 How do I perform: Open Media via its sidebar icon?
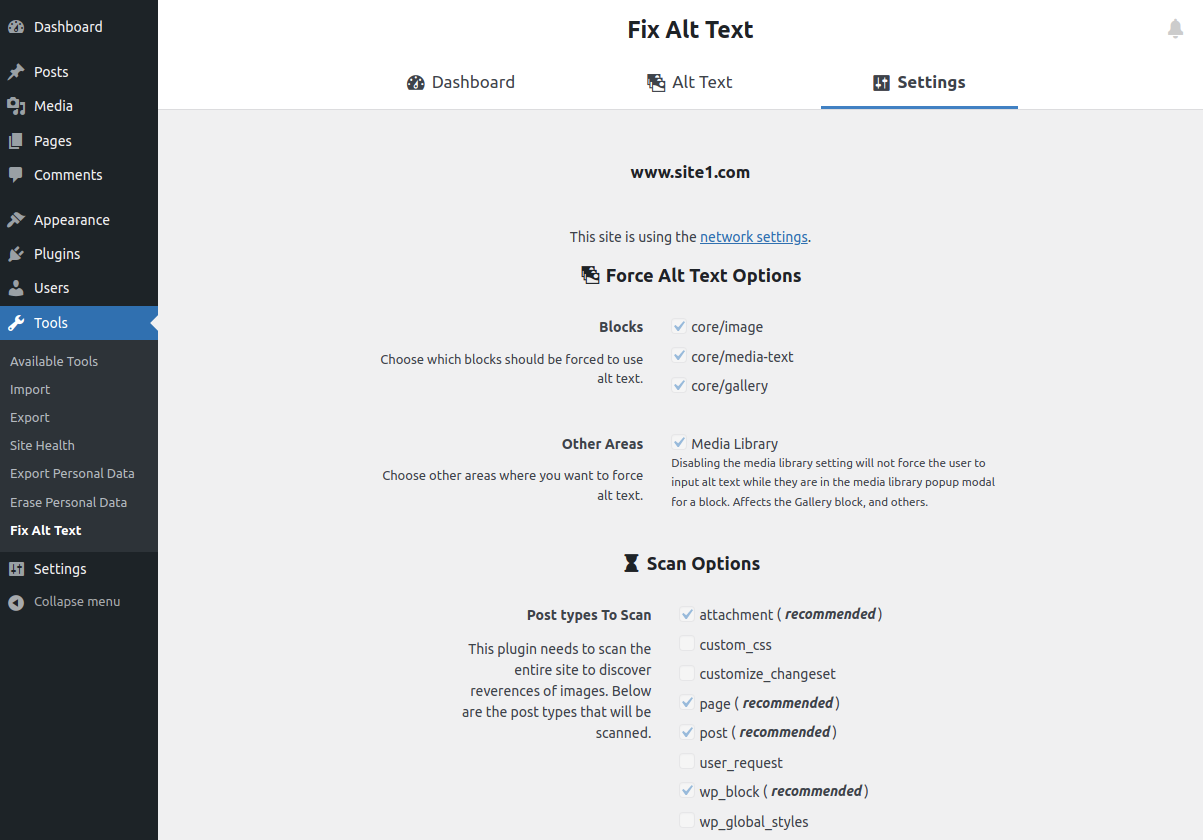coord(16,106)
